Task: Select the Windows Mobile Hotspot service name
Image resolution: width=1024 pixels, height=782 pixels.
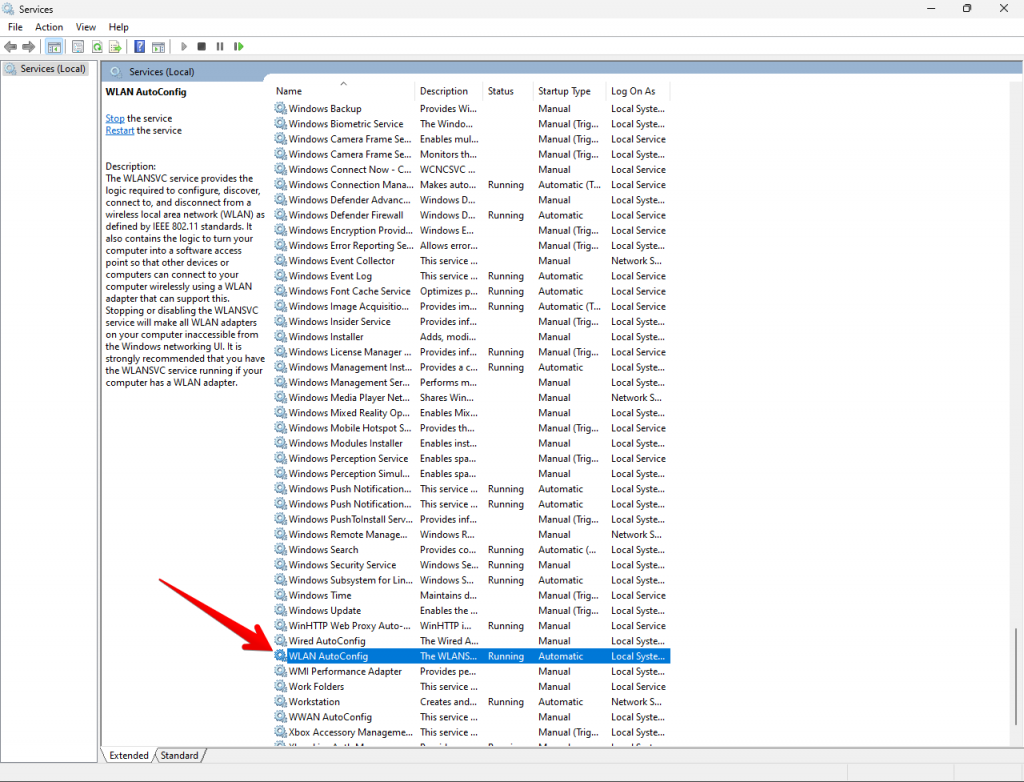Action: [x=350, y=428]
